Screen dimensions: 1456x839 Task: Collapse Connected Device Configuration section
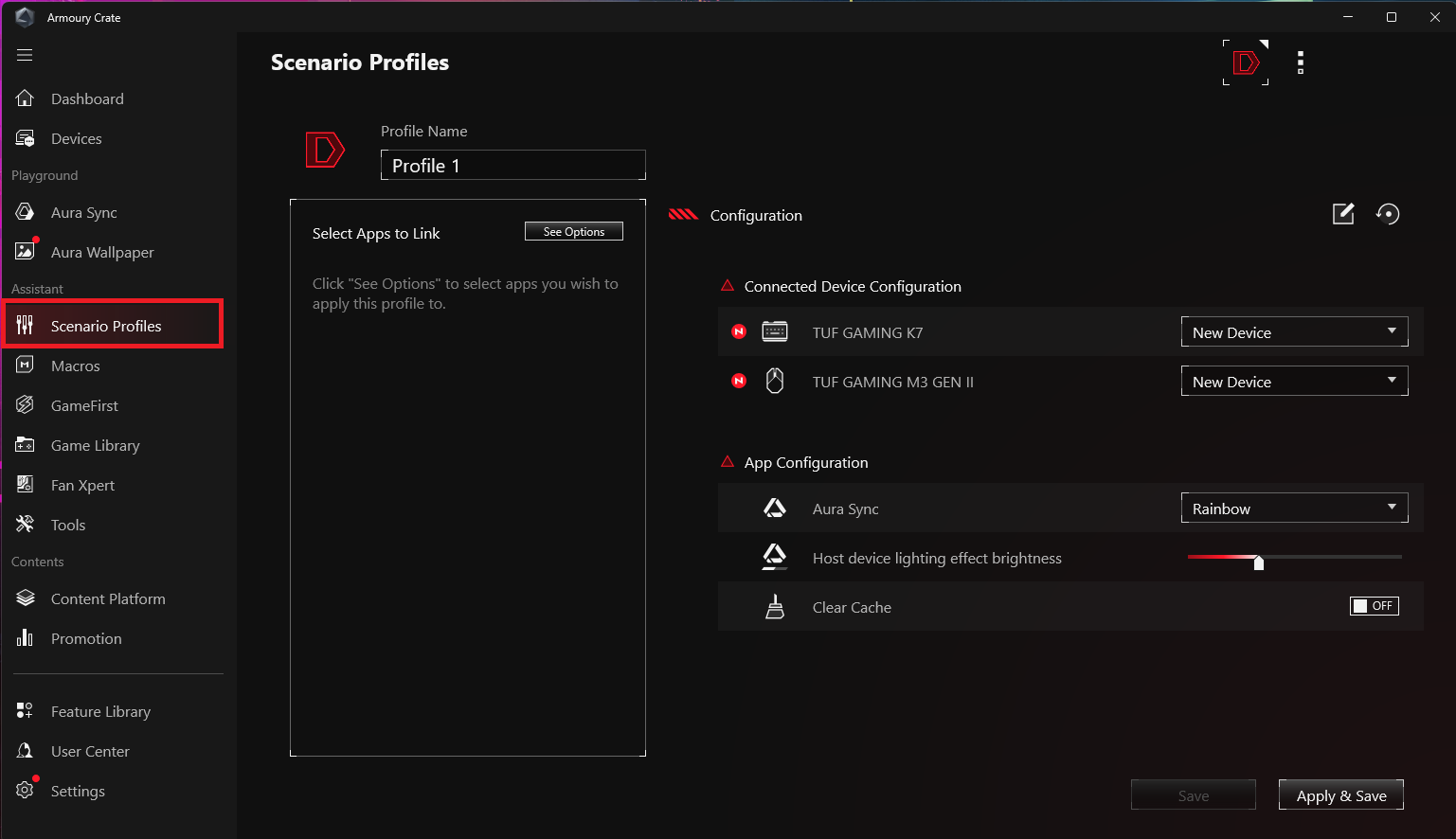coord(728,286)
